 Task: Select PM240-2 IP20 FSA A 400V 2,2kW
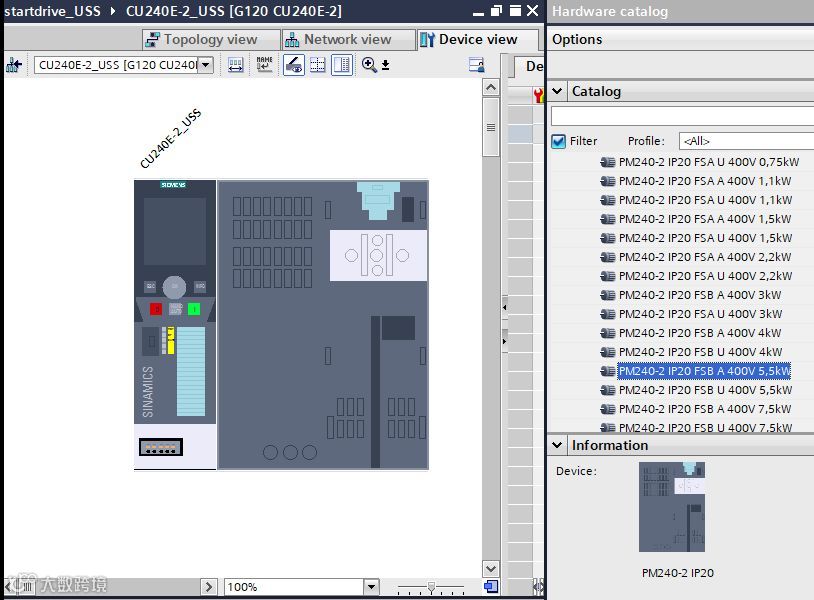point(705,257)
